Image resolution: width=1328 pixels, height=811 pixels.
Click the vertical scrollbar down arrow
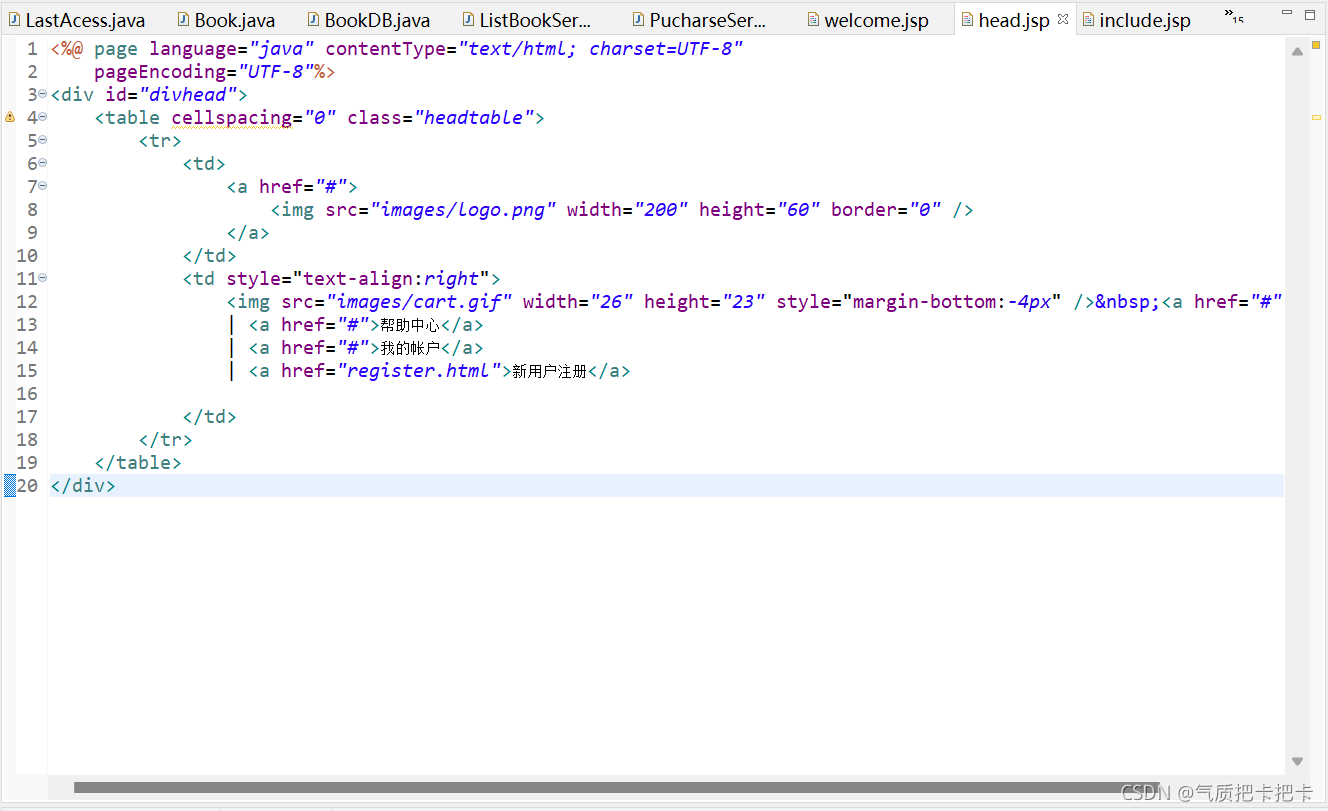point(1297,761)
